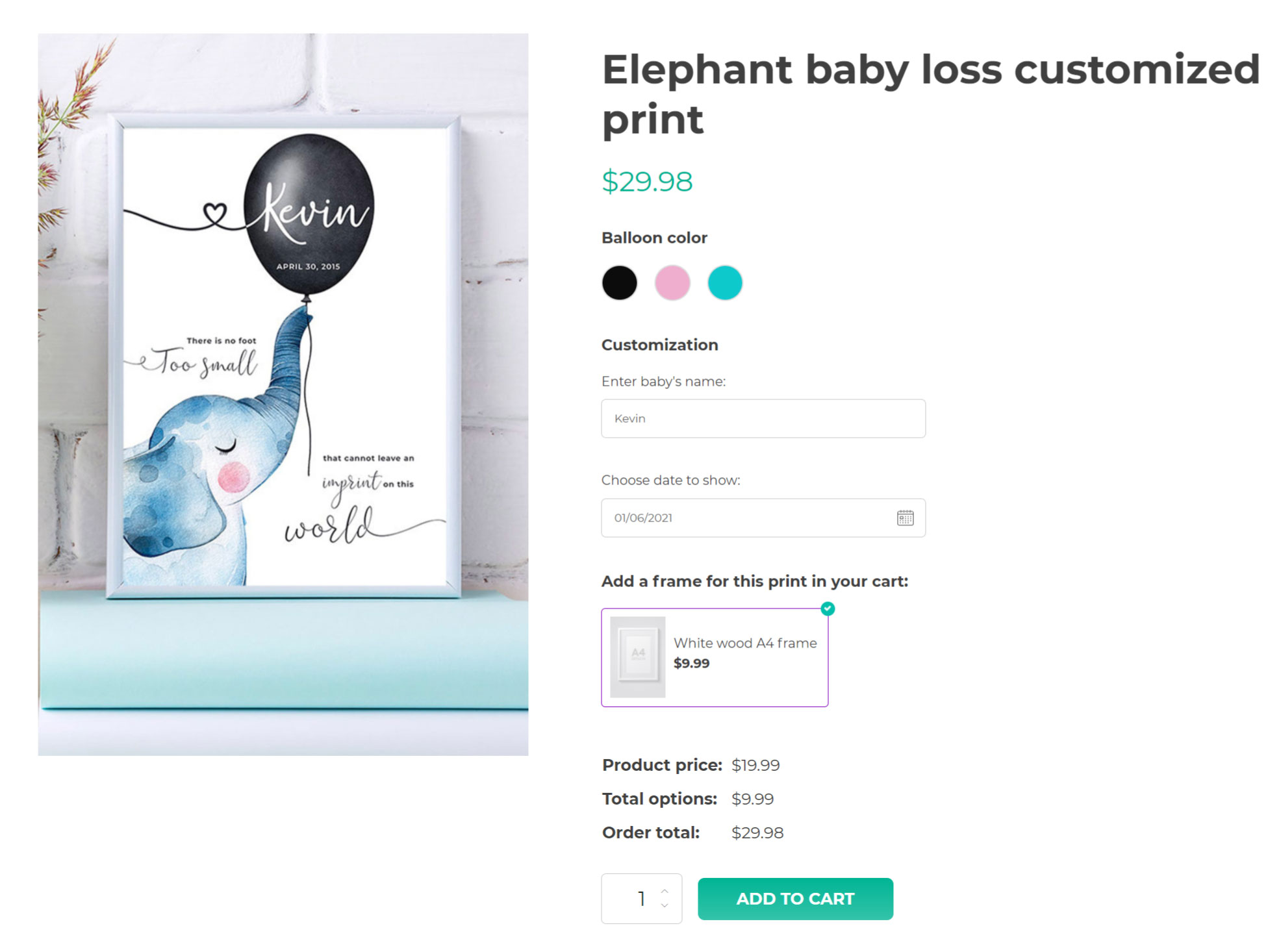1281x952 pixels.
Task: Click the A4 frame thumbnail image
Action: click(x=638, y=657)
